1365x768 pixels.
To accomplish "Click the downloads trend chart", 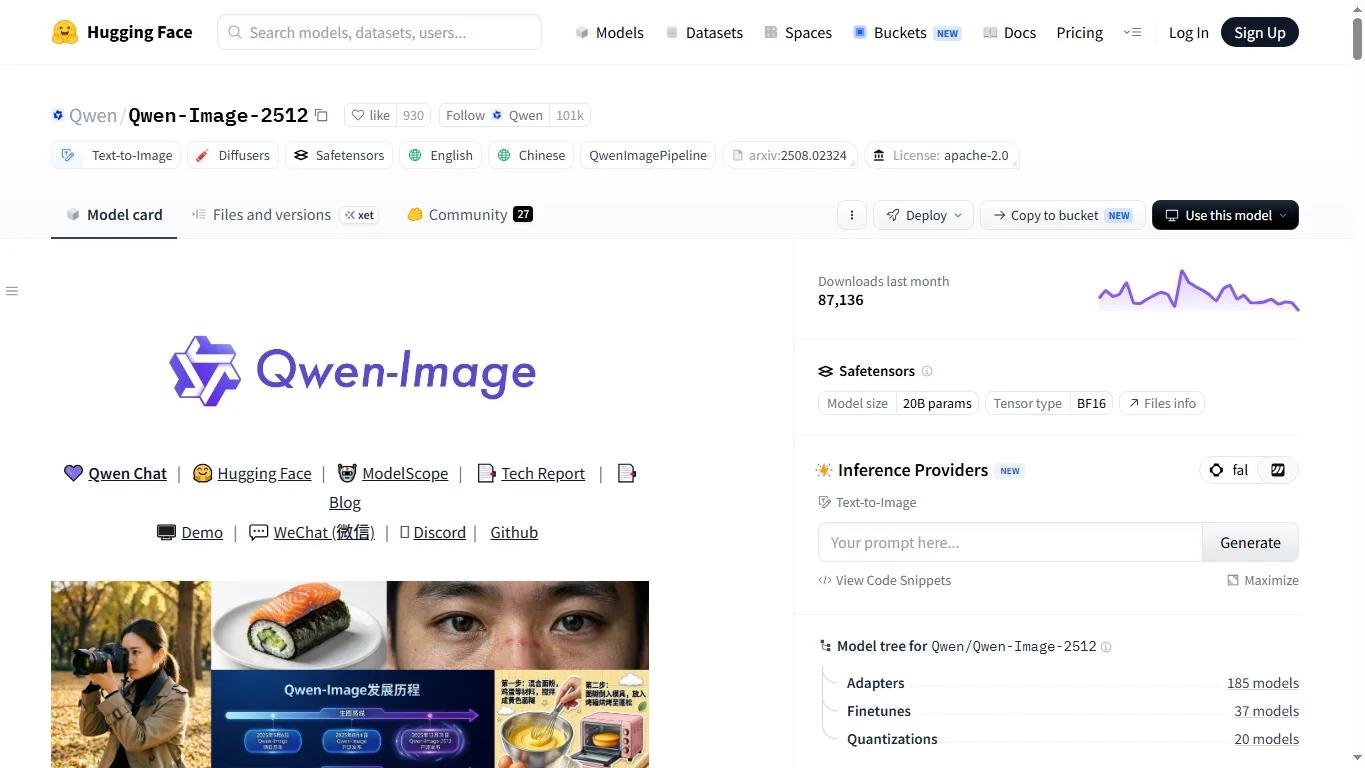I will coord(1198,290).
